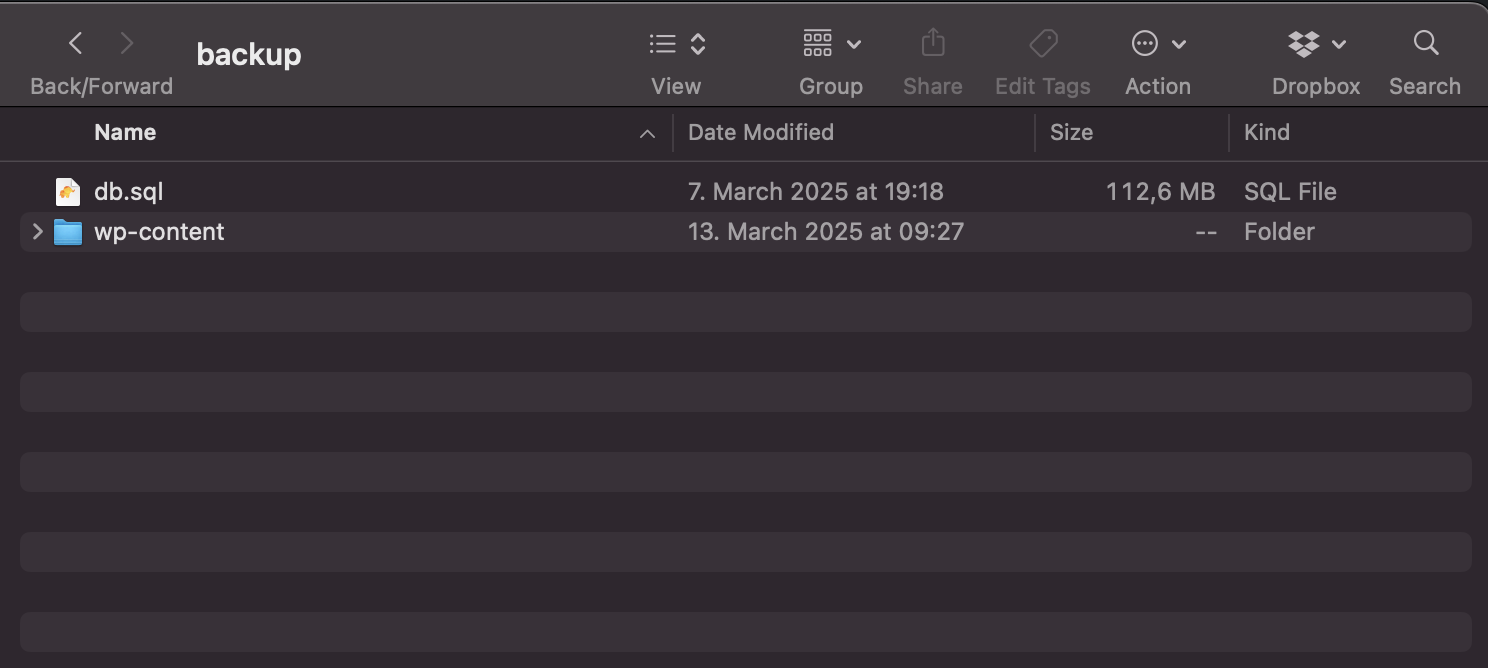Screen dimensions: 1488x668
Task: Sort by Size column header
Action: tap(1071, 133)
